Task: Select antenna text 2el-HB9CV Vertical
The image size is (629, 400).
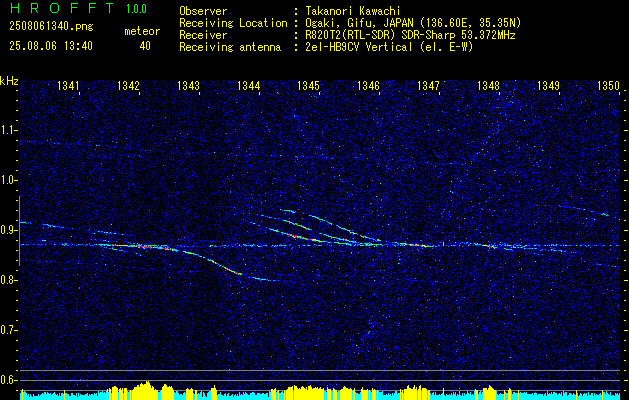Action: (x=358, y=47)
